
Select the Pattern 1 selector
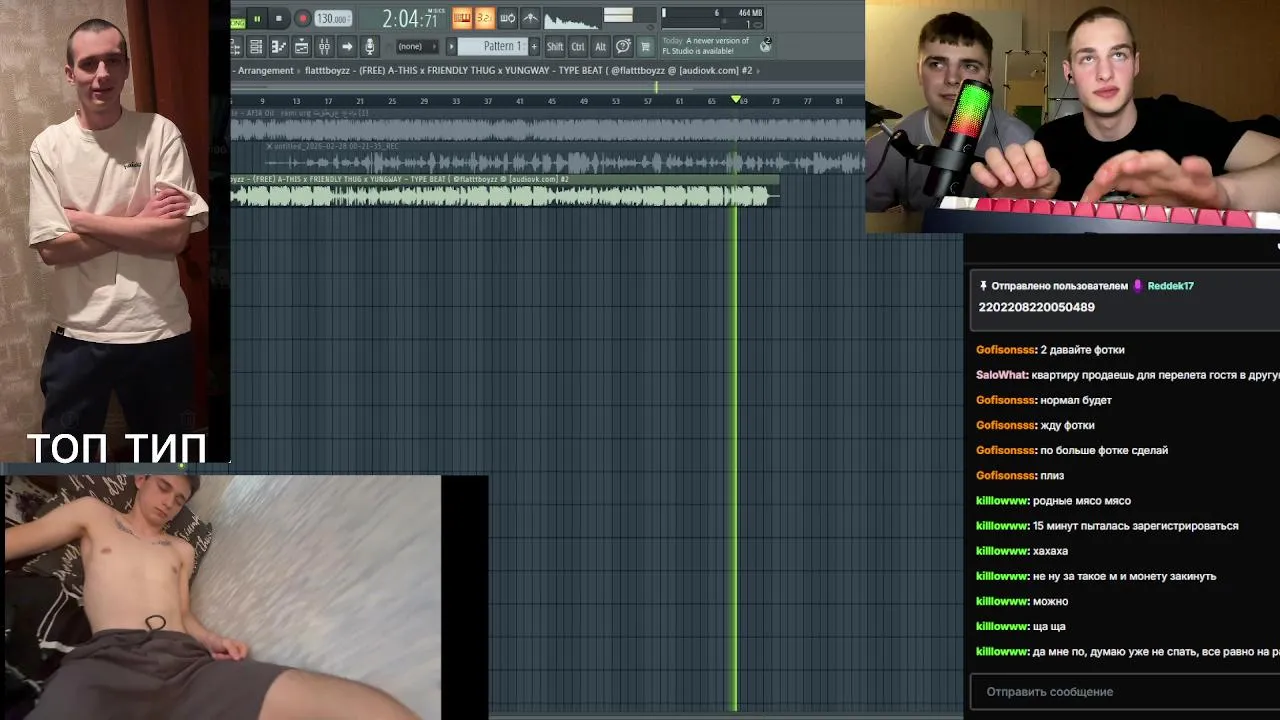pyautogui.click(x=493, y=46)
